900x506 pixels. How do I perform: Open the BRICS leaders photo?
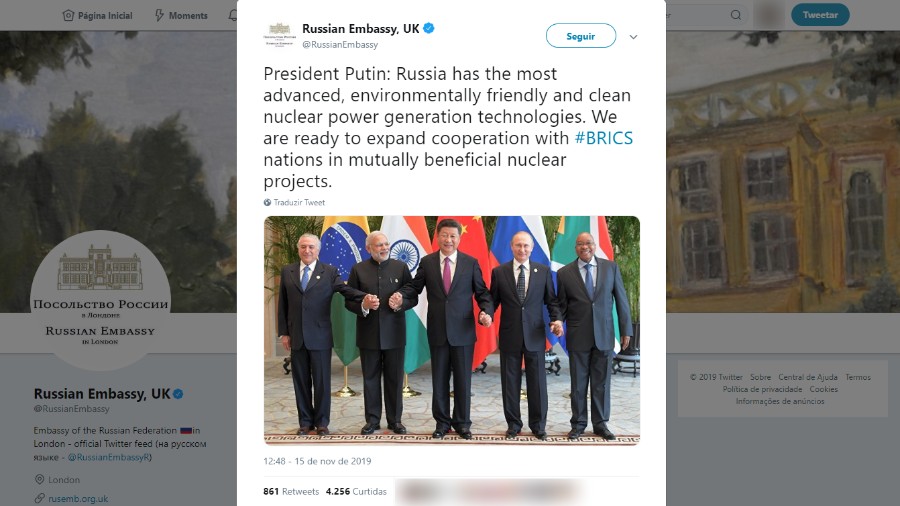(452, 330)
